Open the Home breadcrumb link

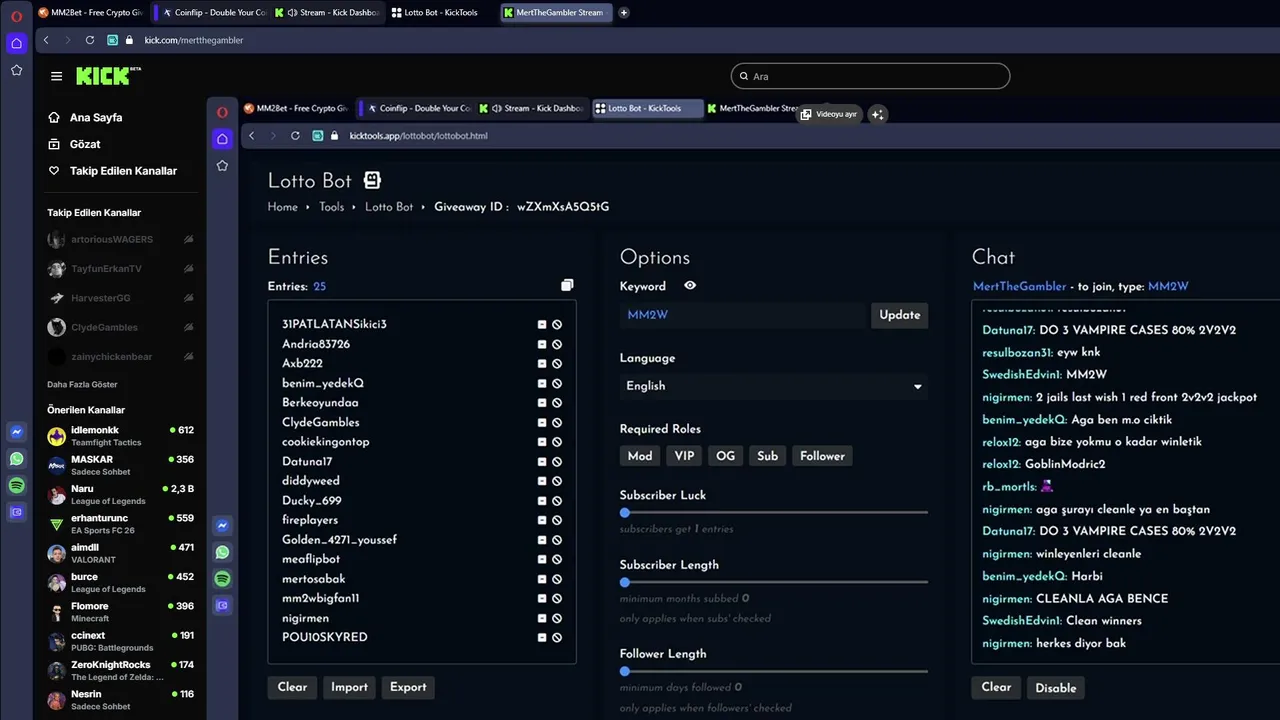coord(283,207)
